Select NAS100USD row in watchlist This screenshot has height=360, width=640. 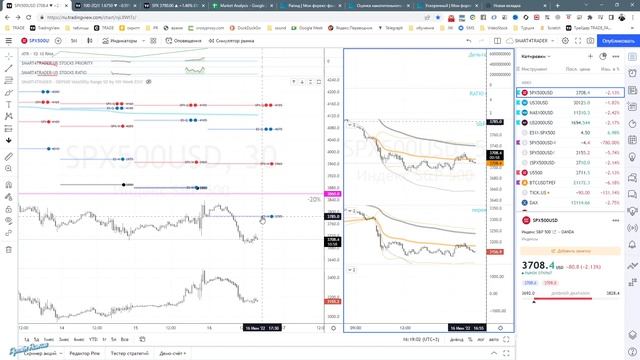[570, 113]
